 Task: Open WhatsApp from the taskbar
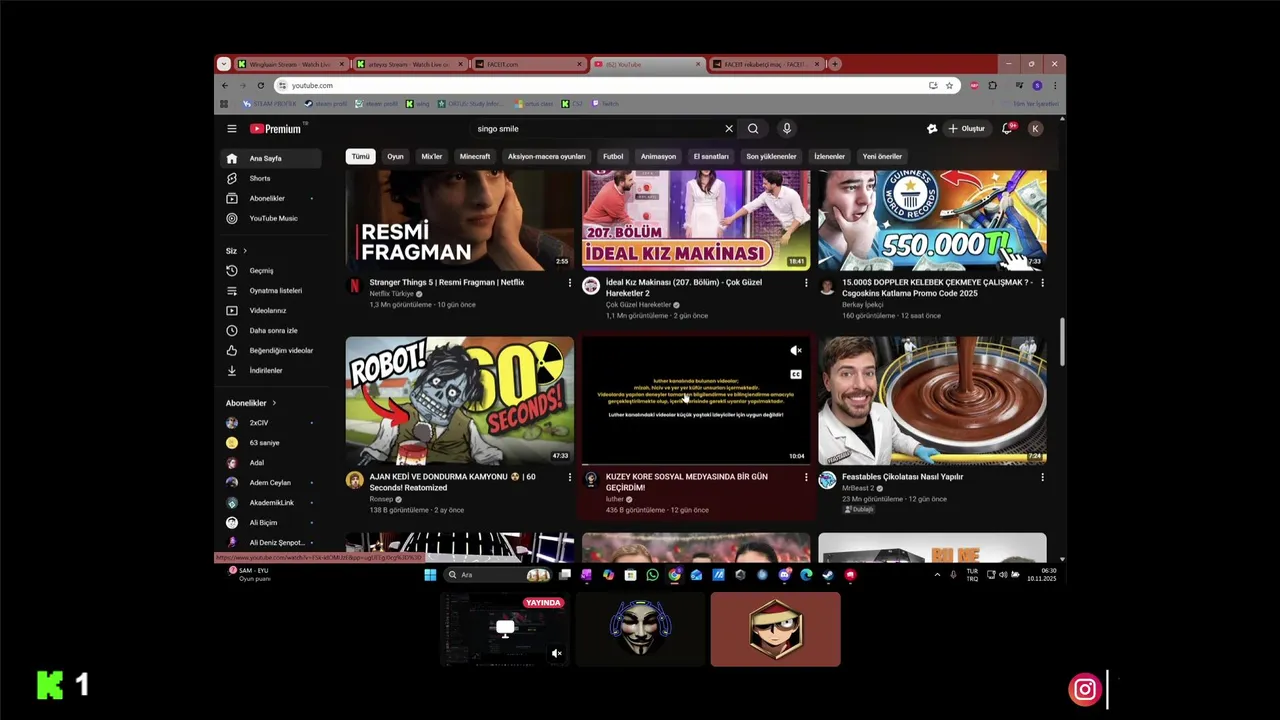[652, 575]
